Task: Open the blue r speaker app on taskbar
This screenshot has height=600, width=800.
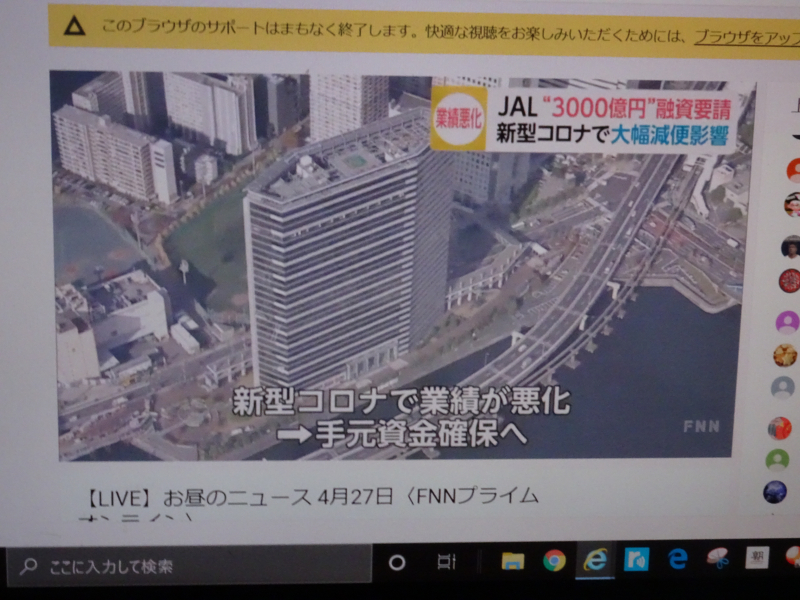Action: coord(636,559)
